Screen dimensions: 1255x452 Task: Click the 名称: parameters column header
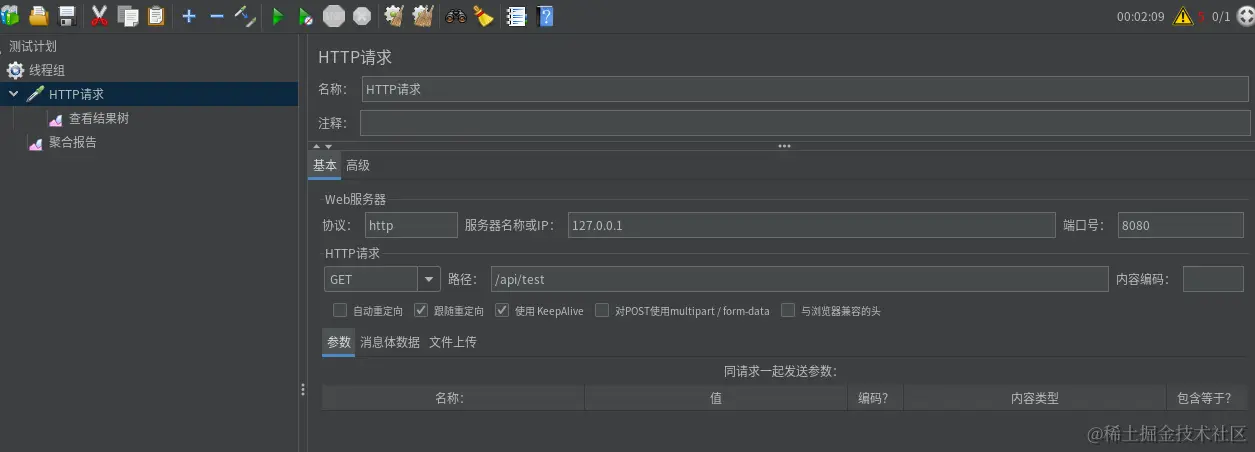(x=453, y=398)
